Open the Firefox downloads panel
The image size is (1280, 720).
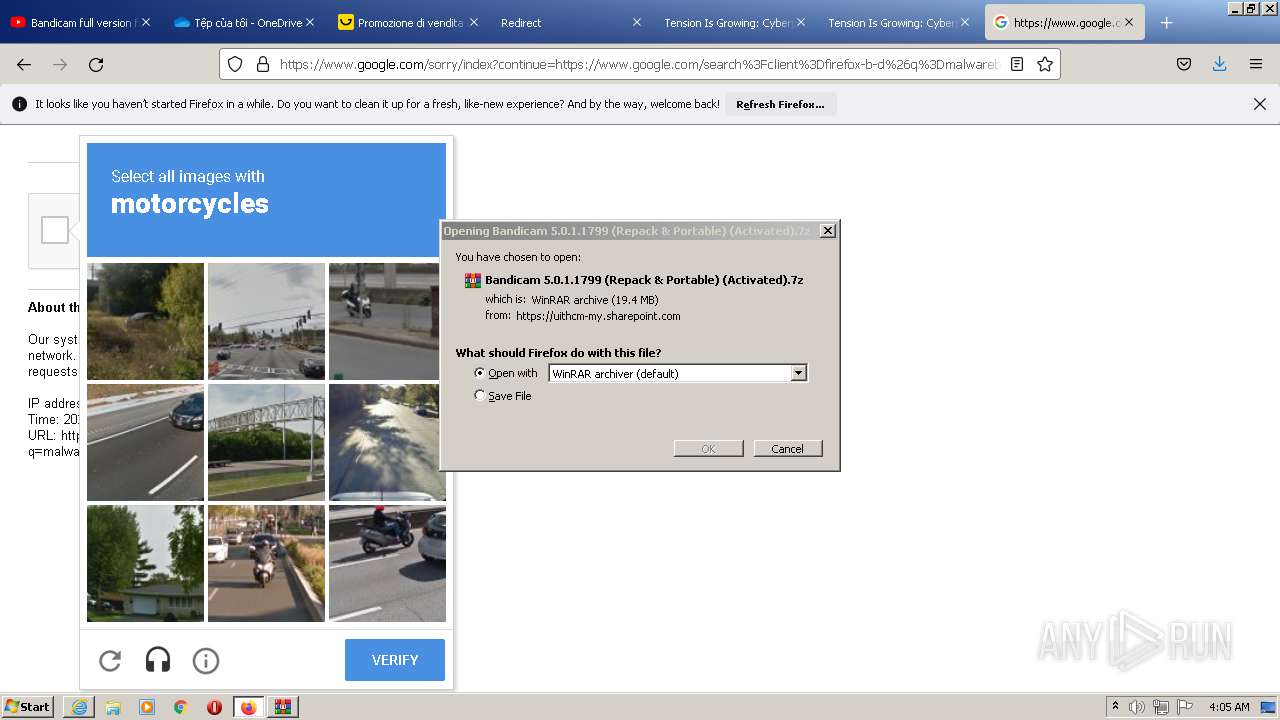(1220, 64)
